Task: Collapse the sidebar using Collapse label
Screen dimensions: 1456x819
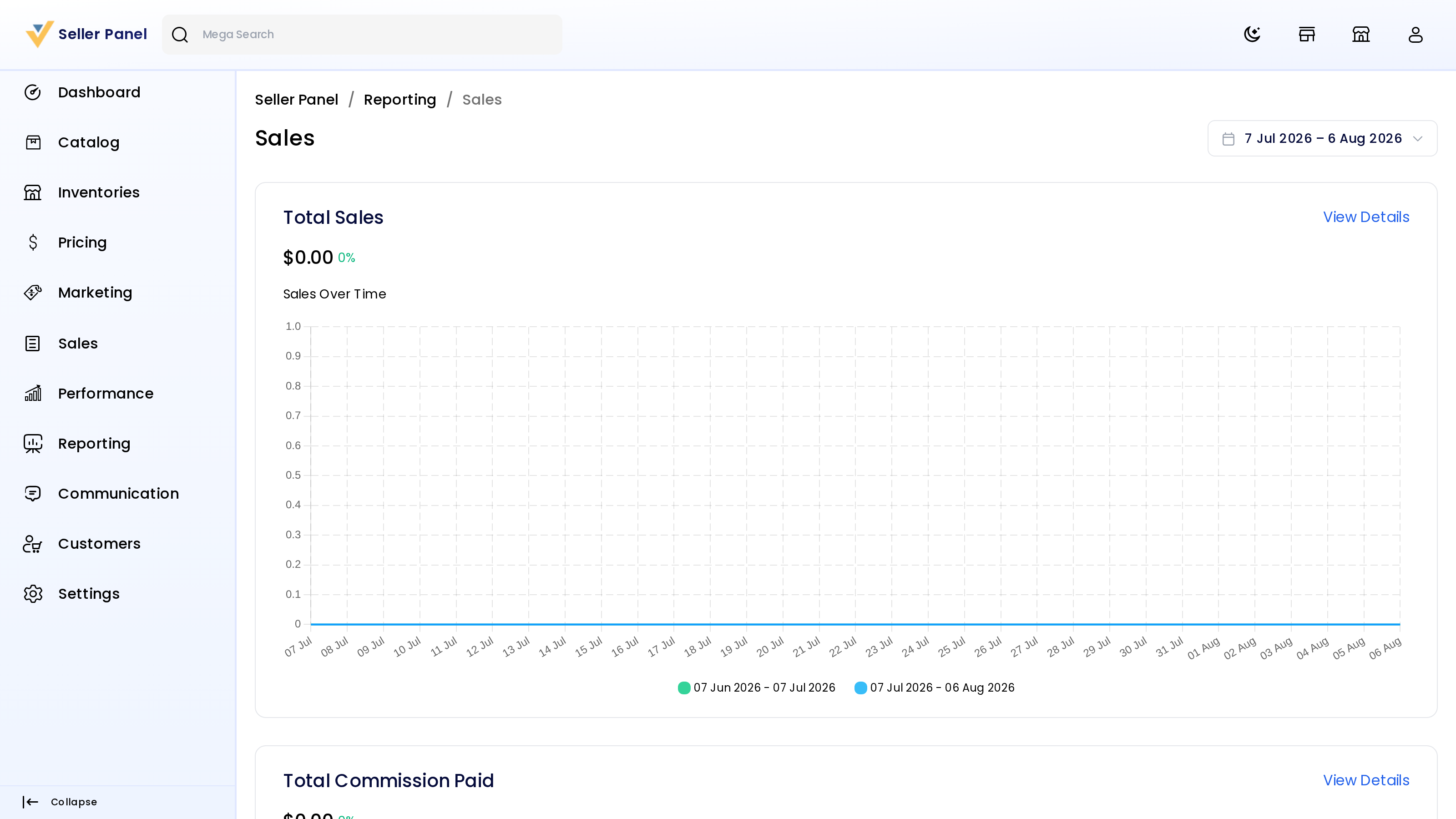Action: (74, 801)
